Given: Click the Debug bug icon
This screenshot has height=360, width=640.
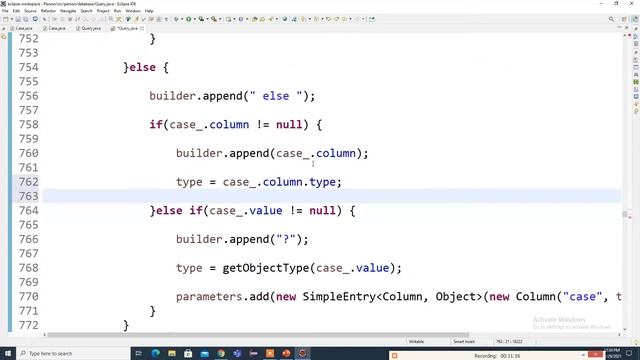Looking at the screenshot, I should [x=176, y=19].
